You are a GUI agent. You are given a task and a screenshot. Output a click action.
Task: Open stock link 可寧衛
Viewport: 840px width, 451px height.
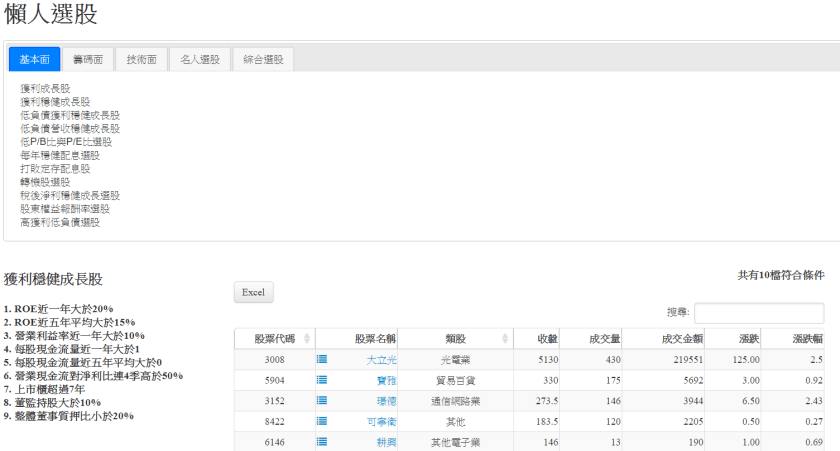381,422
